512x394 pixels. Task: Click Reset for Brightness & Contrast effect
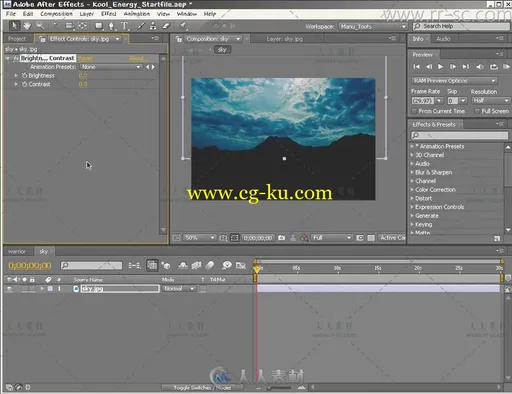pos(85,58)
